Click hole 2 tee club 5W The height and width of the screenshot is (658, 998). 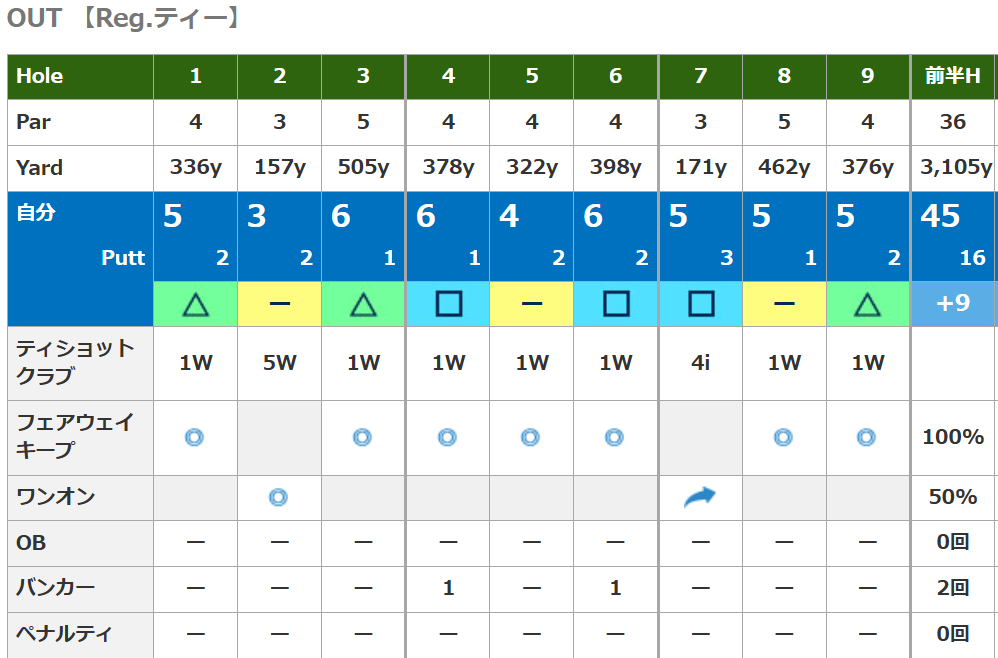280,363
